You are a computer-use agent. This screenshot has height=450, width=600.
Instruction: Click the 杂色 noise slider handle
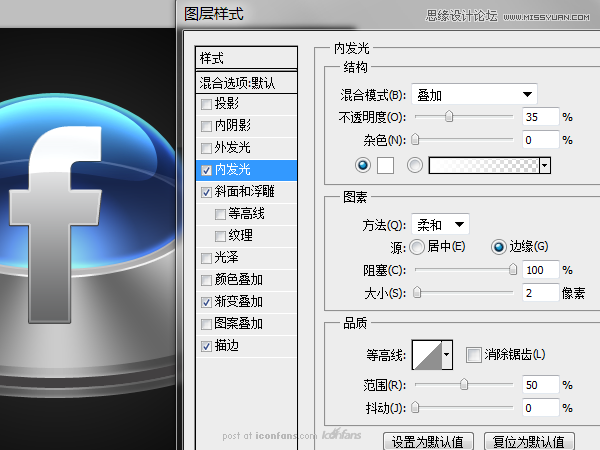(x=415, y=139)
